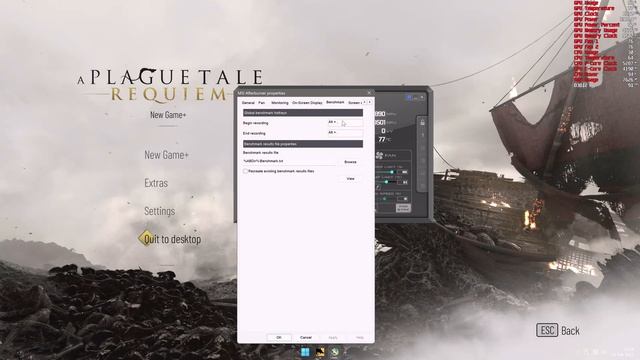This screenshot has width=640, height=360.
Task: Switch to the Monitoring tab
Action: click(280, 103)
